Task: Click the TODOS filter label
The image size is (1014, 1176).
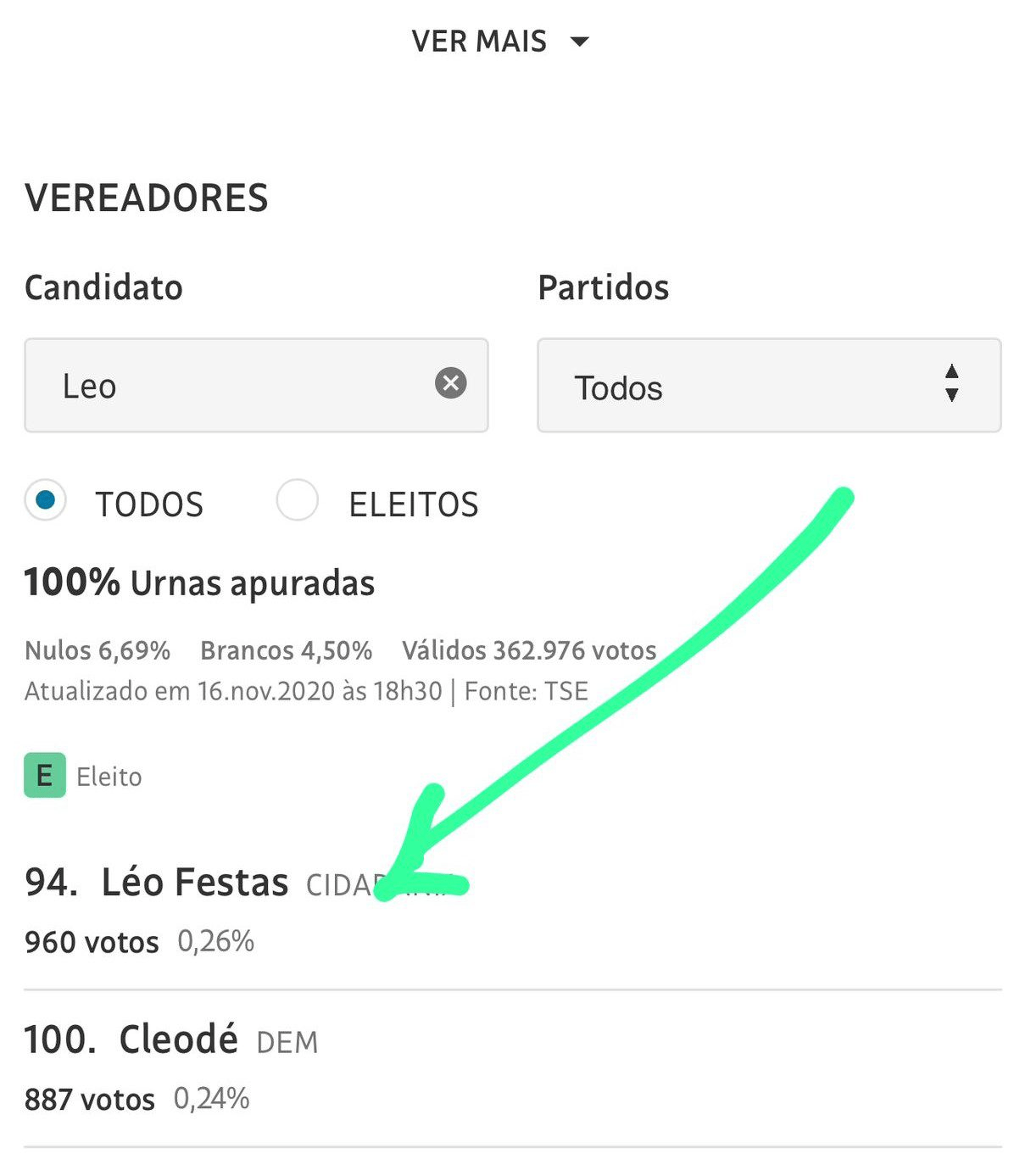Action: (x=149, y=504)
